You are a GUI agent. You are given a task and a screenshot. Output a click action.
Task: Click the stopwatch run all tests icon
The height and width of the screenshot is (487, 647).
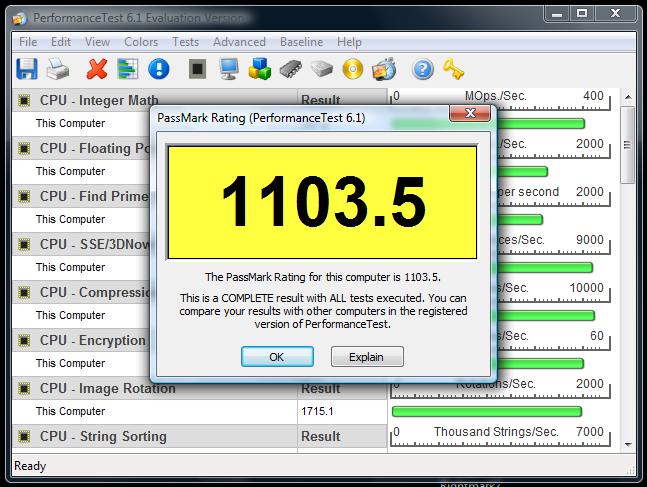[384, 69]
